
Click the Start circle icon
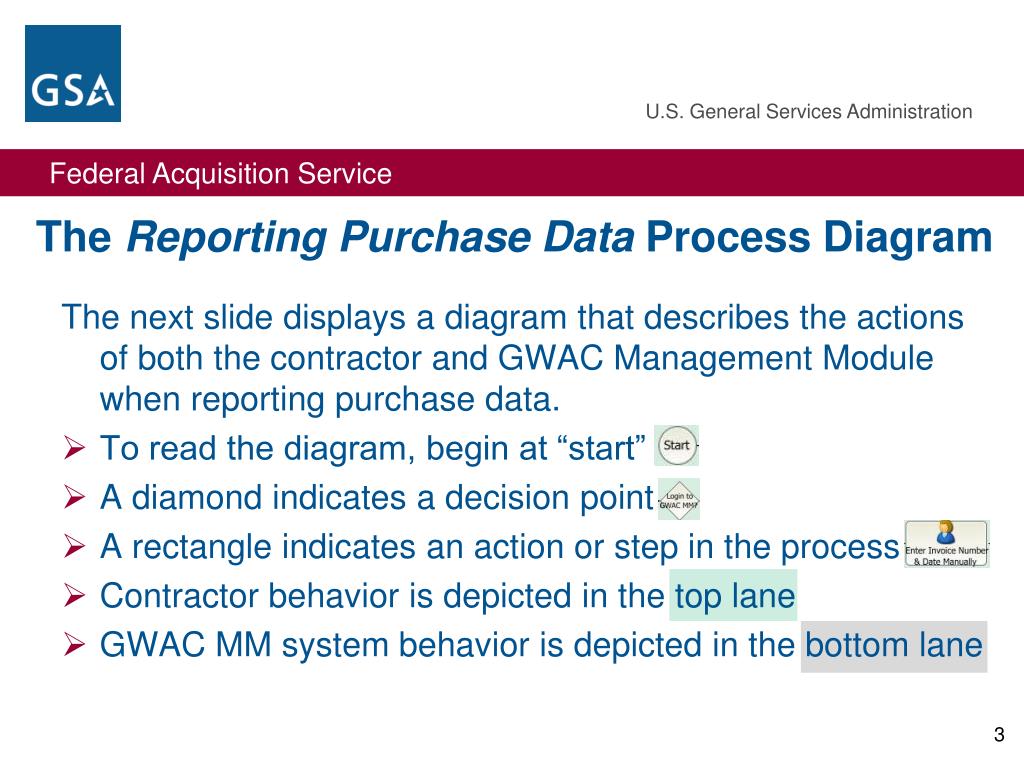coord(677,445)
